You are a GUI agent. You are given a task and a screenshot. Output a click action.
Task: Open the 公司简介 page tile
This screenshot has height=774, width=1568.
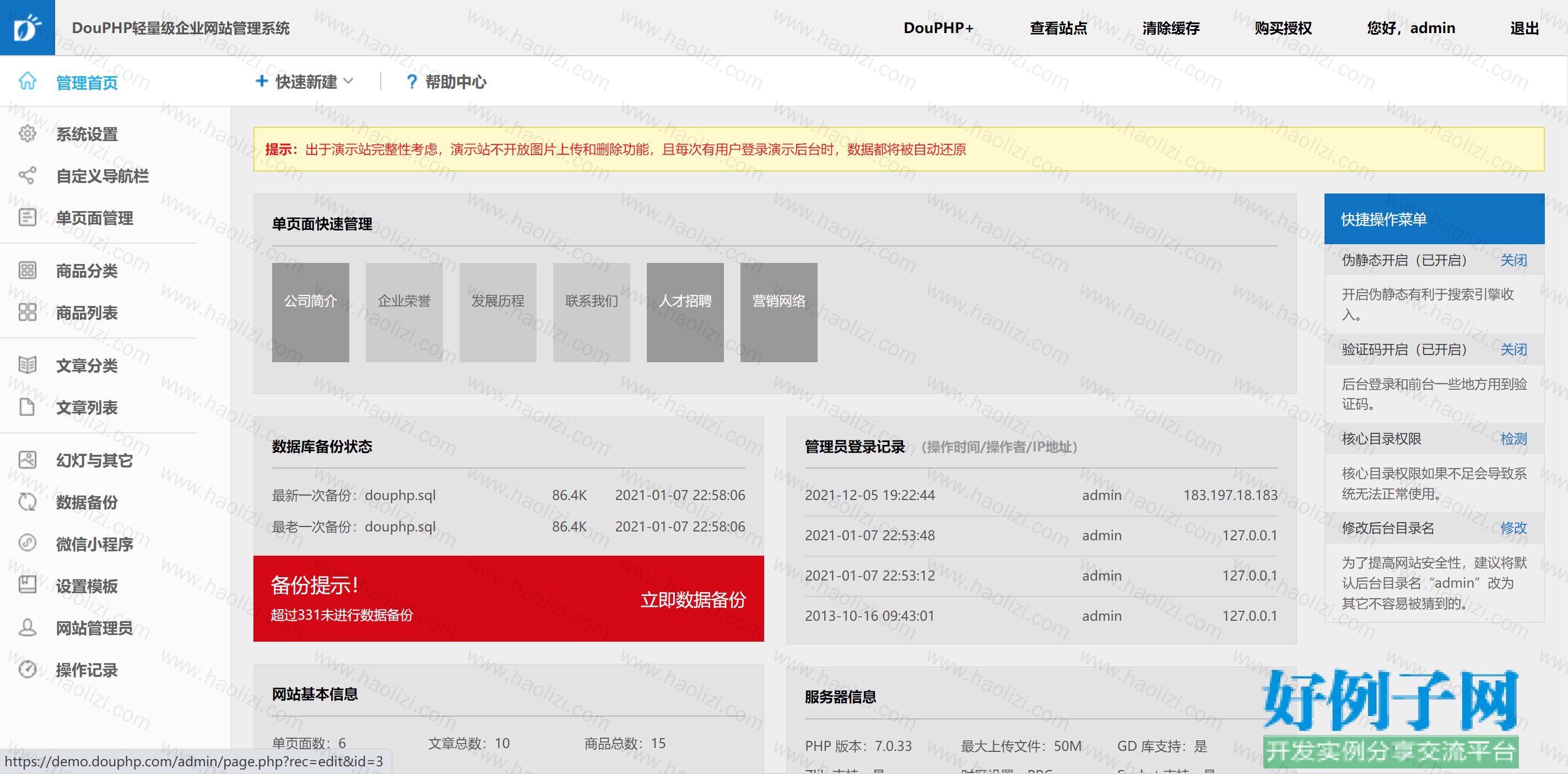[x=310, y=313]
